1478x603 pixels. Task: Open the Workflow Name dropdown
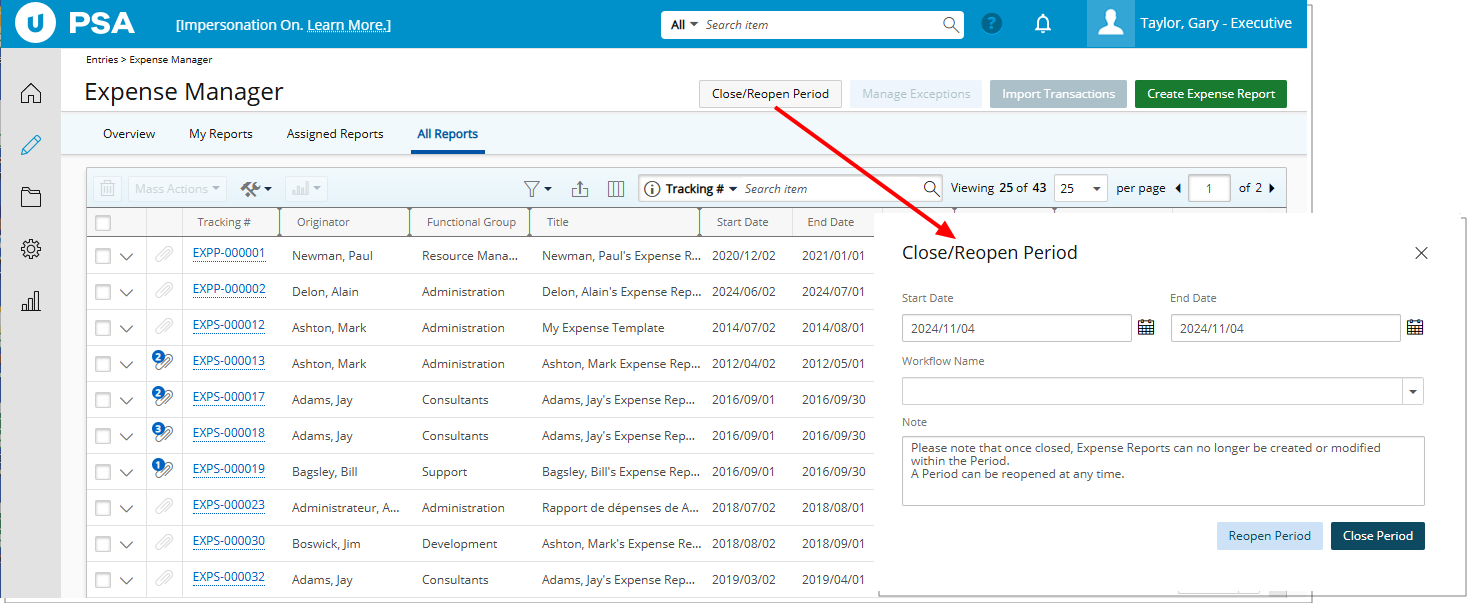[x=1413, y=392]
